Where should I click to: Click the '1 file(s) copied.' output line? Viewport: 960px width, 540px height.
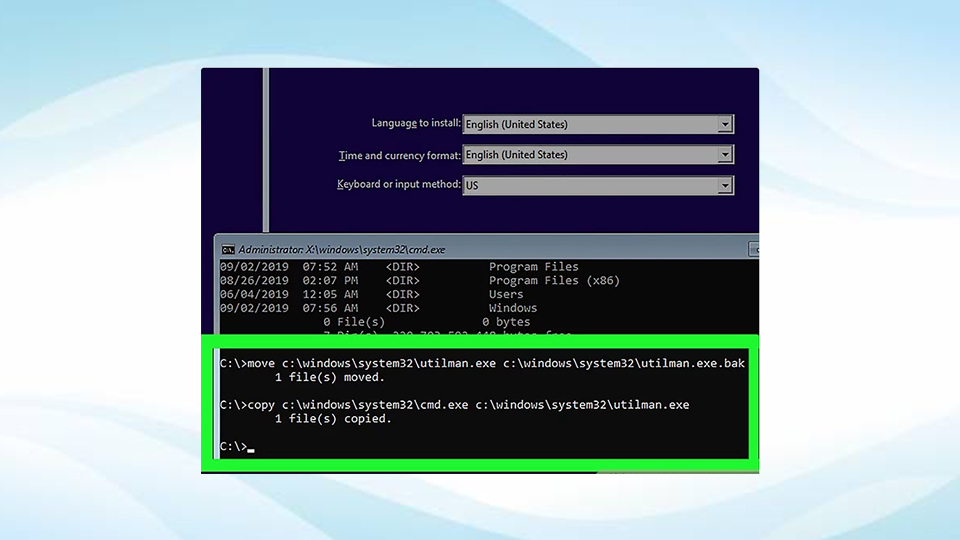point(332,419)
